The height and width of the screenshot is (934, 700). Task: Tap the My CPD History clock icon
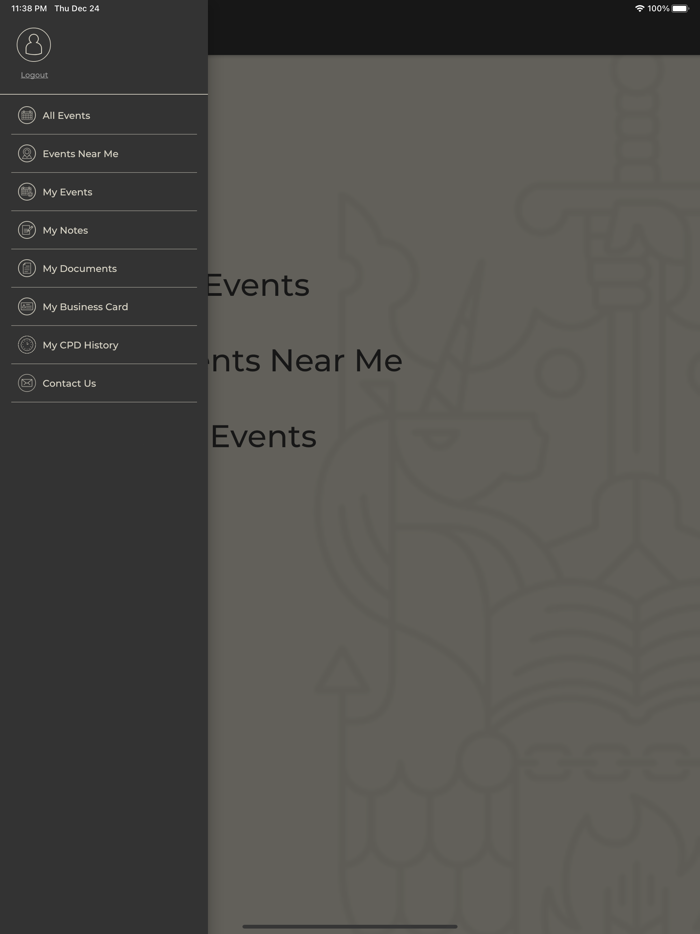tap(26, 344)
